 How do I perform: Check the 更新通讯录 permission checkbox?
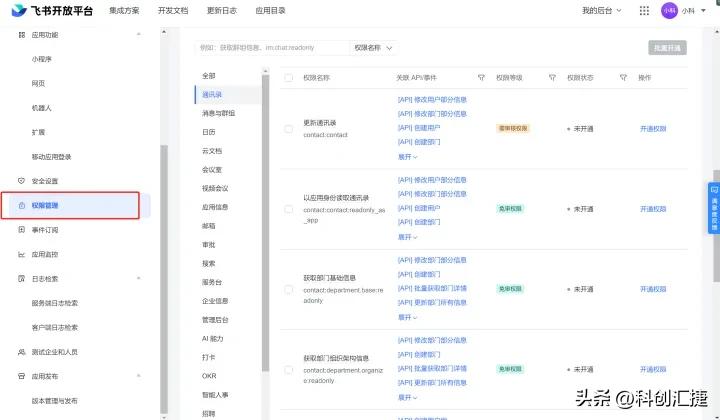click(289, 128)
